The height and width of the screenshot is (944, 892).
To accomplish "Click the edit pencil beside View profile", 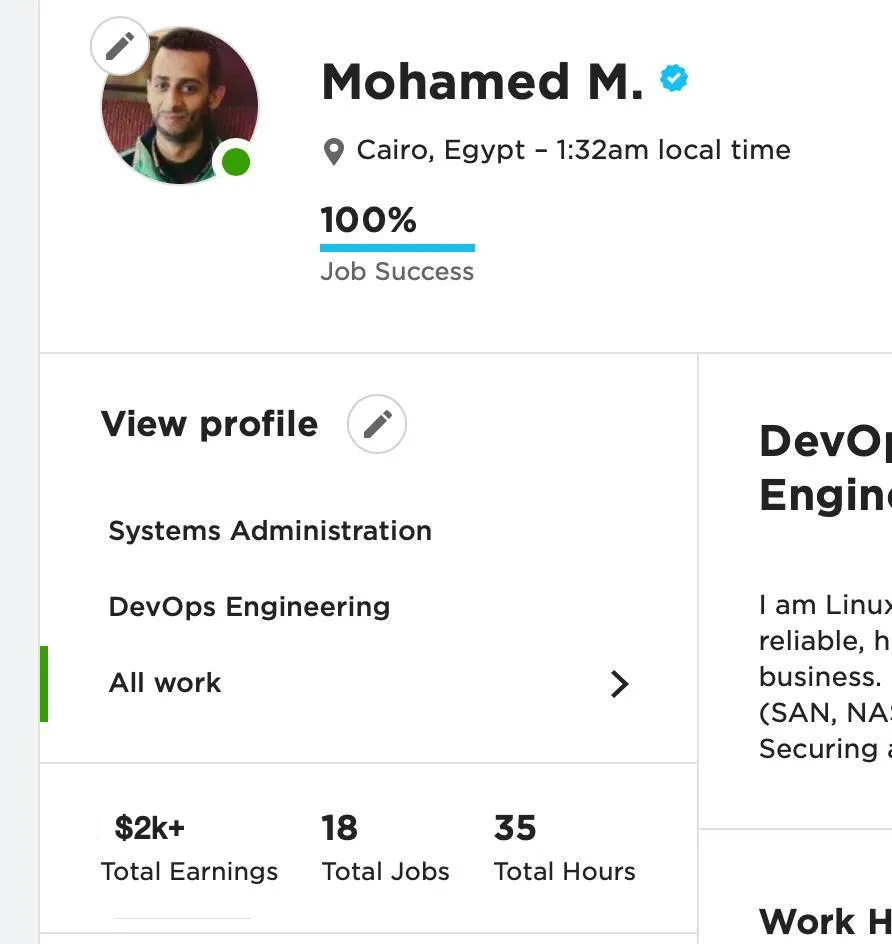I will 377,424.
